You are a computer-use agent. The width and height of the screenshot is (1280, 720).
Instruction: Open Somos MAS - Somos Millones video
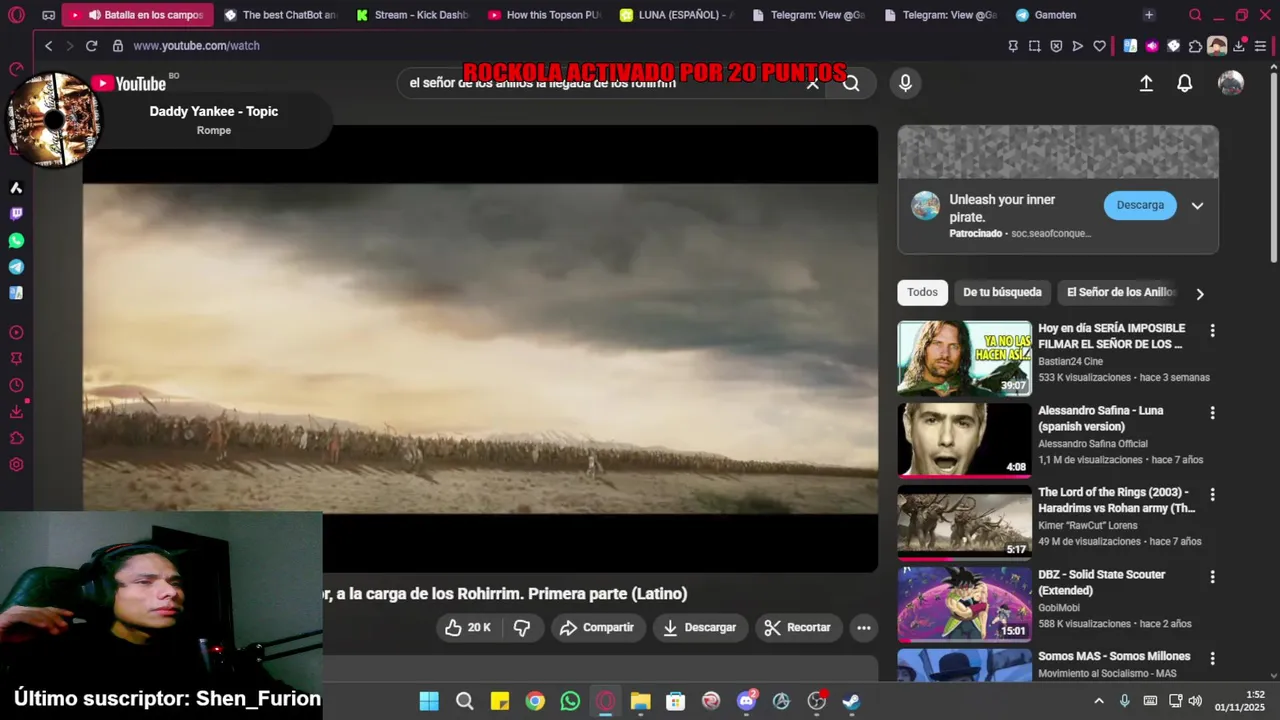click(x=1114, y=656)
